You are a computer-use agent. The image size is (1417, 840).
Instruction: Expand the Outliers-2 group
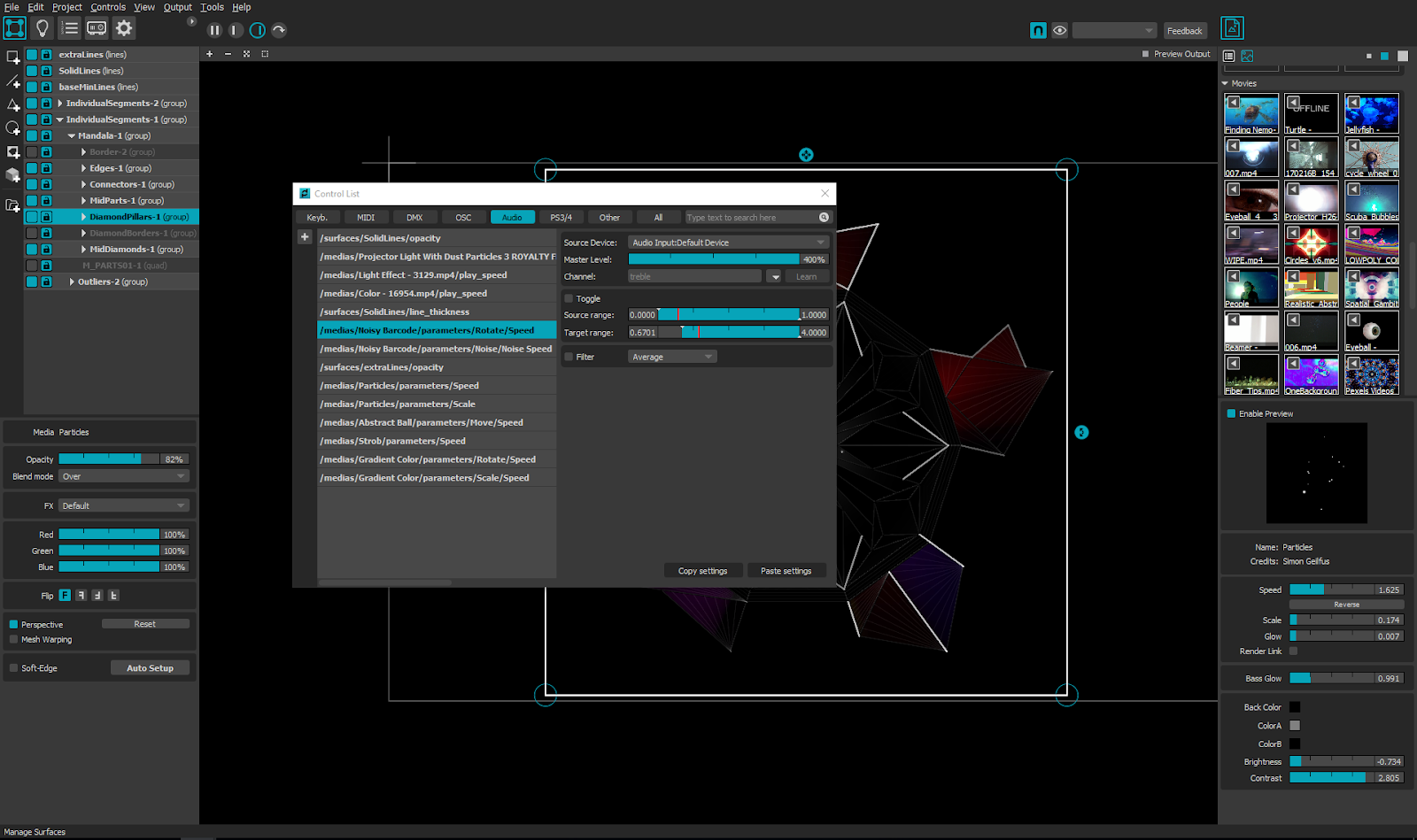click(71, 281)
